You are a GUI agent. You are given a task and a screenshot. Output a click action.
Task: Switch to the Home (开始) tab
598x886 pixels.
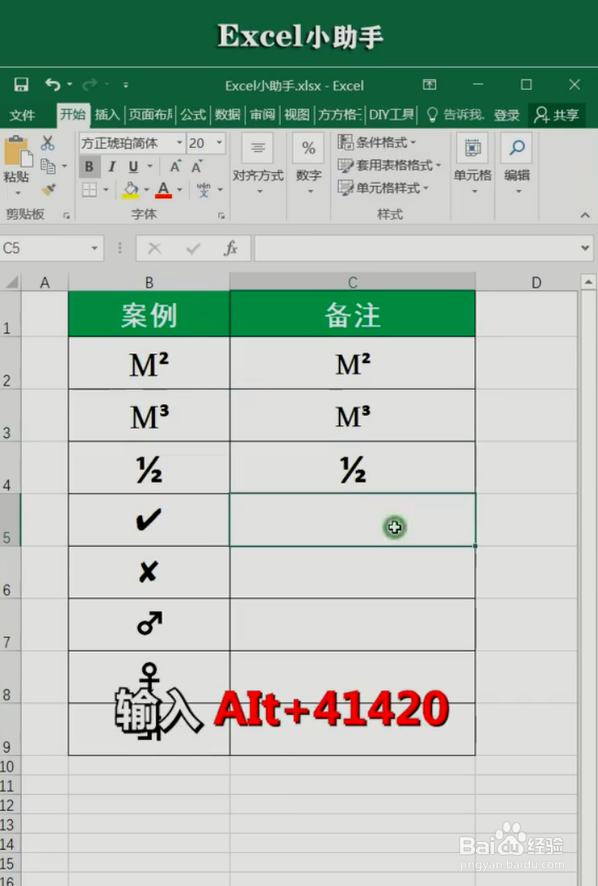click(x=73, y=115)
